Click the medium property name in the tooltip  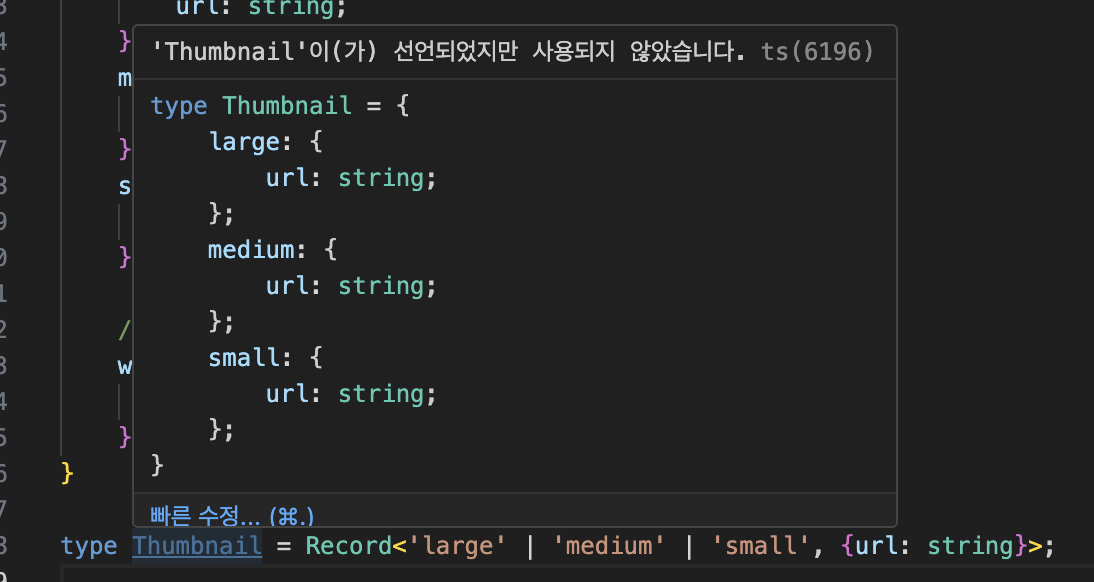(x=249, y=249)
